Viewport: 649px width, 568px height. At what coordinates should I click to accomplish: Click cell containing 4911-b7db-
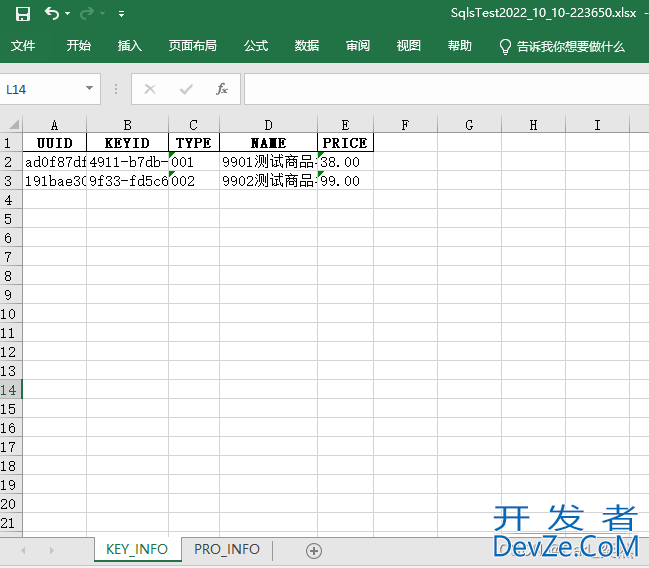tap(127, 162)
